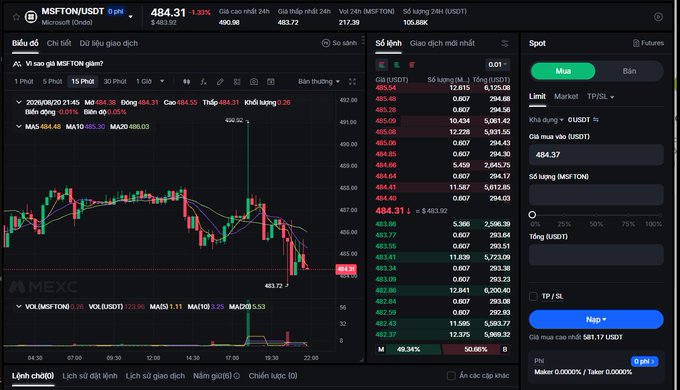Switch to Bán sell toggle

(x=629, y=71)
